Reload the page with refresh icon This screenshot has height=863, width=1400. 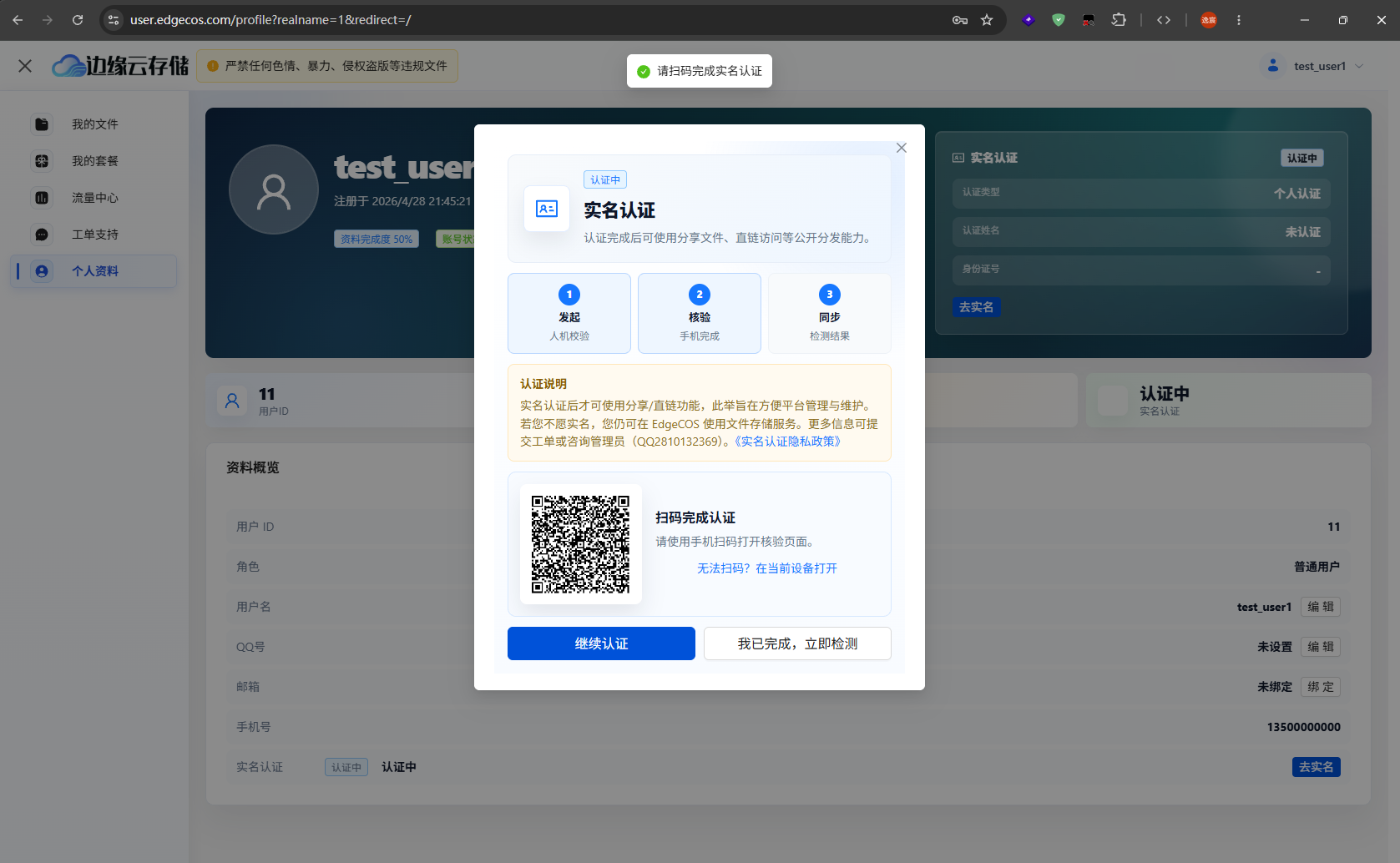pos(78,20)
